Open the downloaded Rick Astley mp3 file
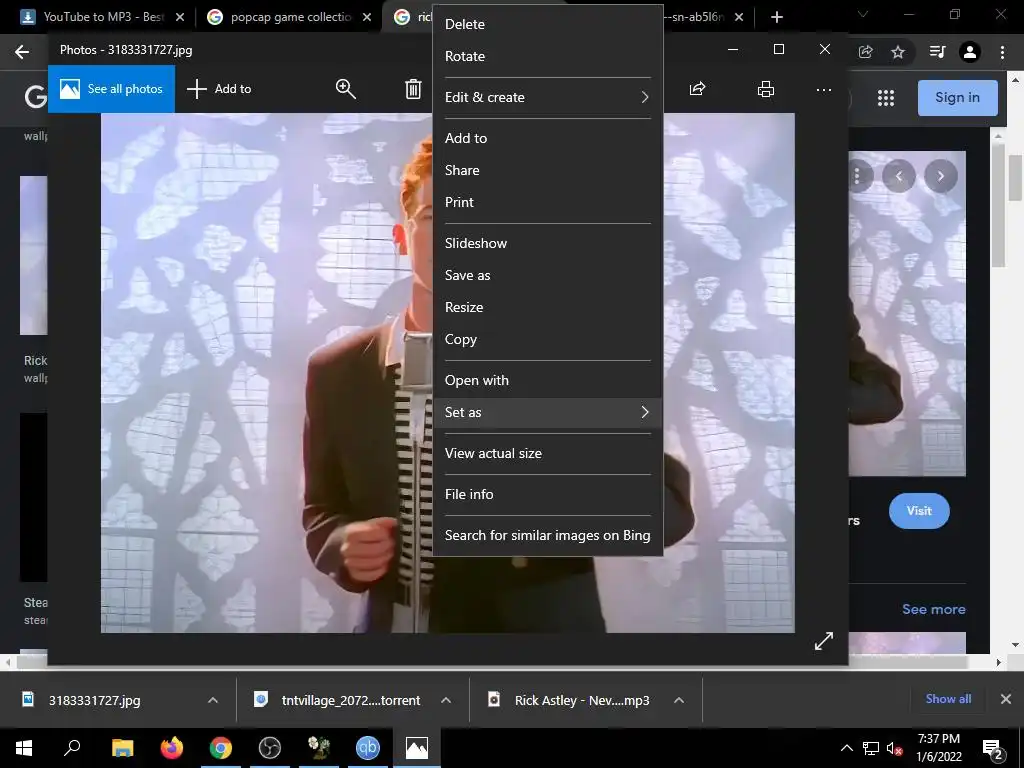The image size is (1024, 768). pyautogui.click(x=581, y=700)
